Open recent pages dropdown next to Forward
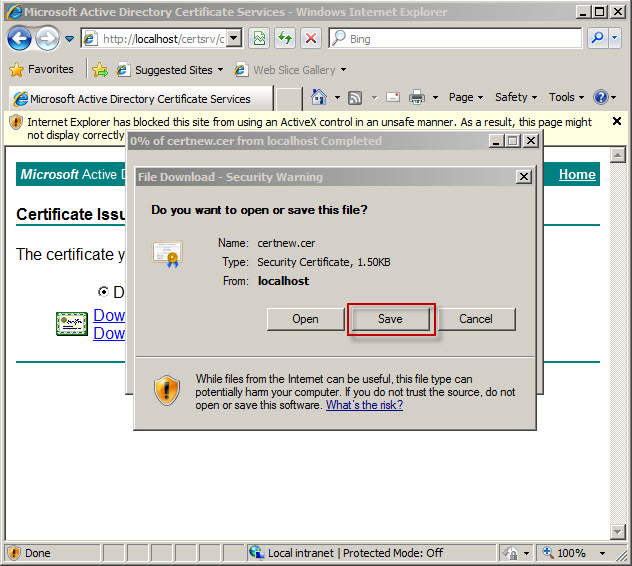 coord(69,39)
